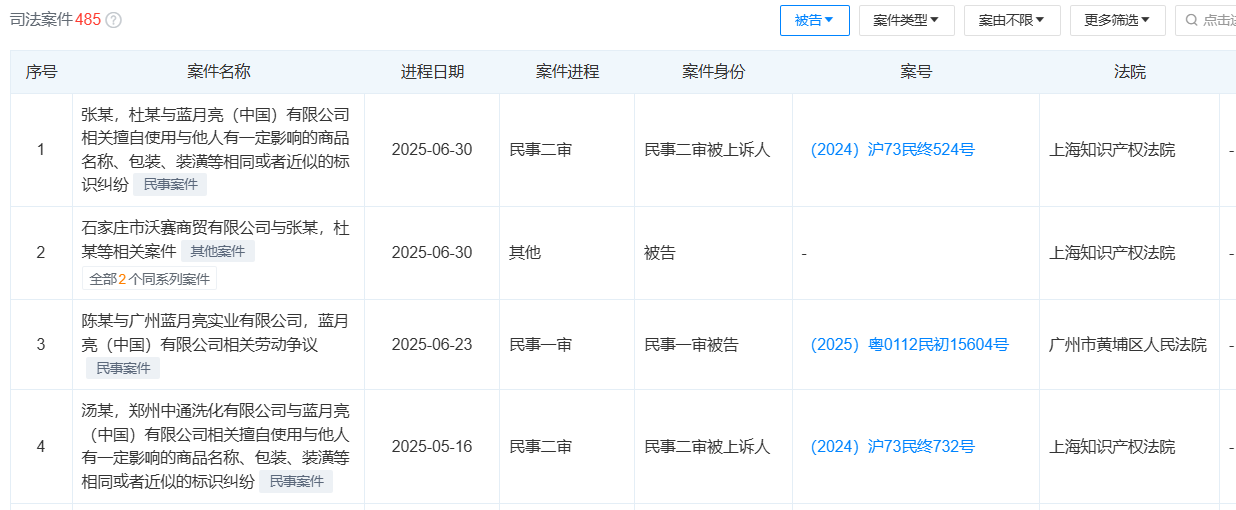Click date 2025-06-30 in row 1
The height and width of the screenshot is (510, 1236).
point(432,150)
